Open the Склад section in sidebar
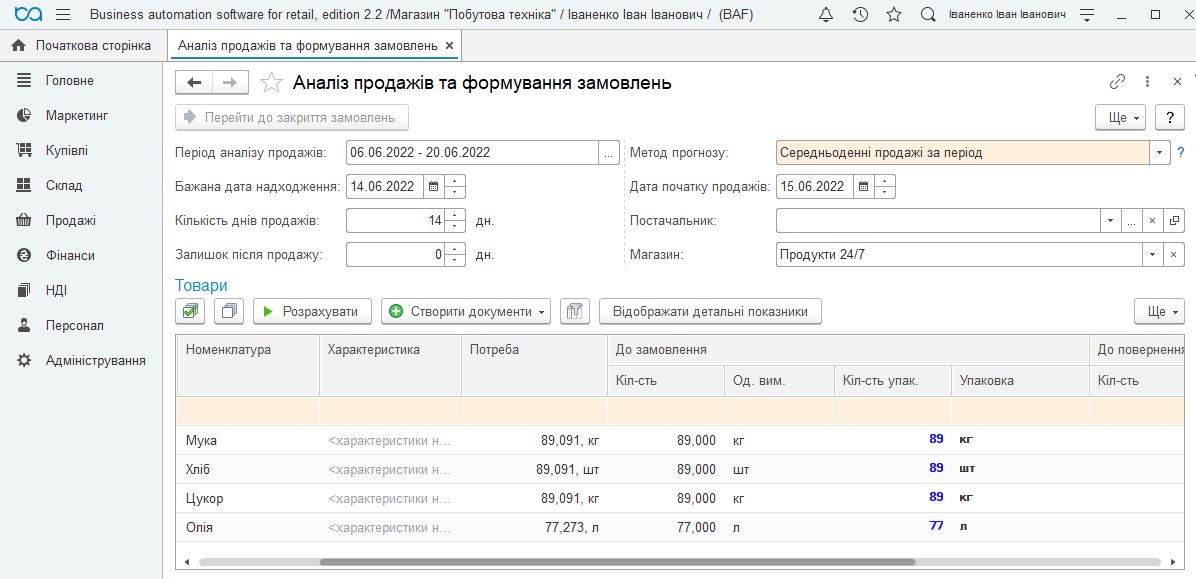 [x=64, y=185]
